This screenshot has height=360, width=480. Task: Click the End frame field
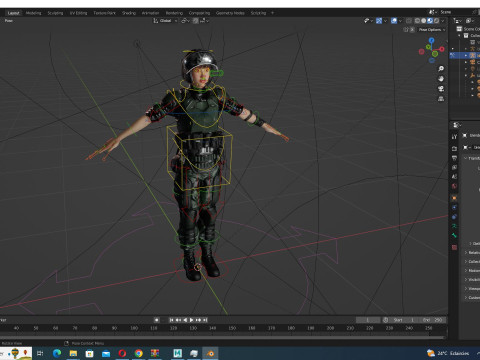point(432,320)
